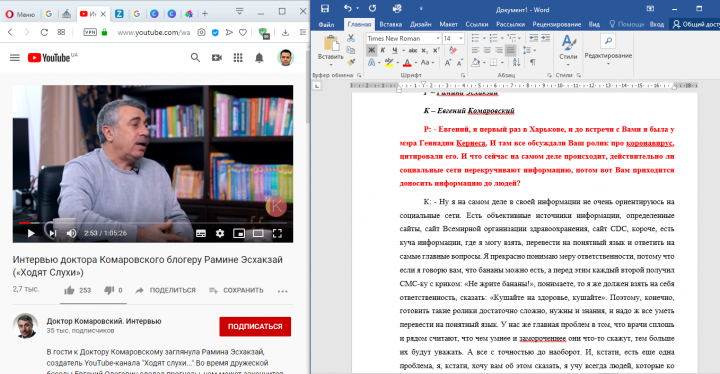The height and width of the screenshot is (374, 720).
Task: Open YouTube notifications bell
Action: coord(259,57)
